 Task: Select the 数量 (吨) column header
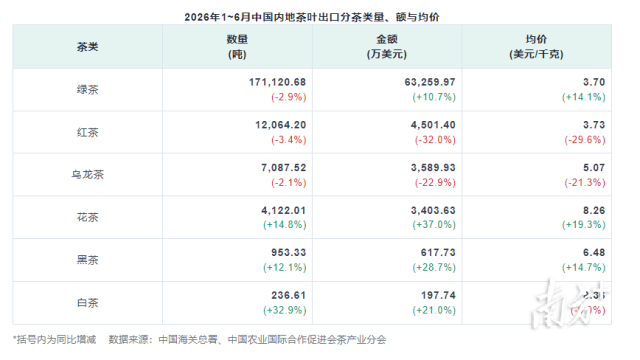(x=237, y=47)
